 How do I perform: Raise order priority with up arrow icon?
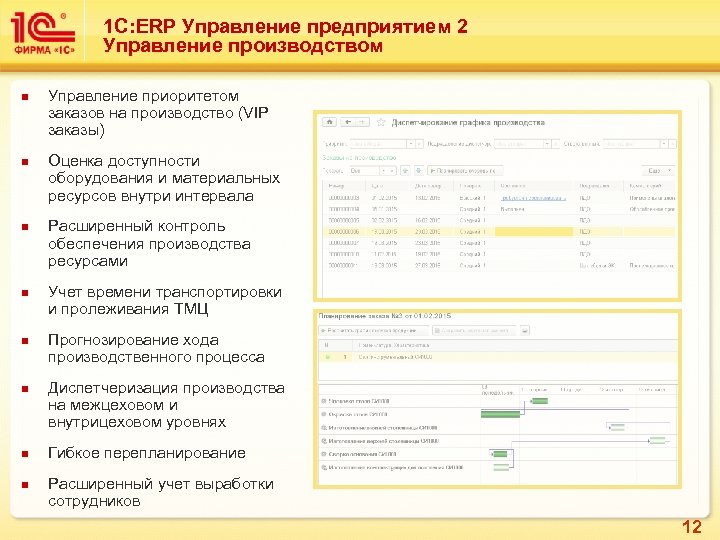point(405,171)
